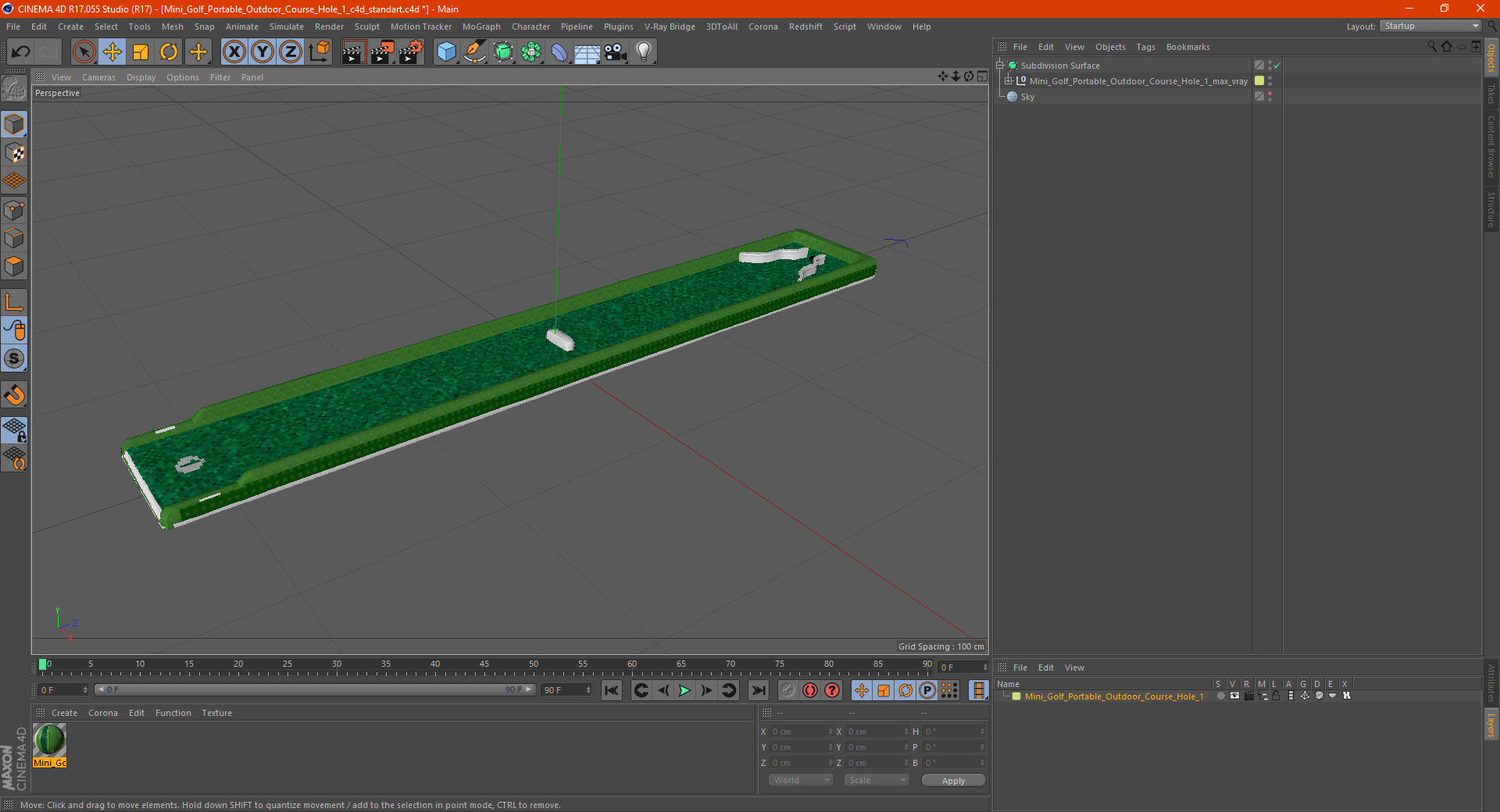Open the Takes side tab
The width and height of the screenshot is (1500, 812).
point(1491,94)
